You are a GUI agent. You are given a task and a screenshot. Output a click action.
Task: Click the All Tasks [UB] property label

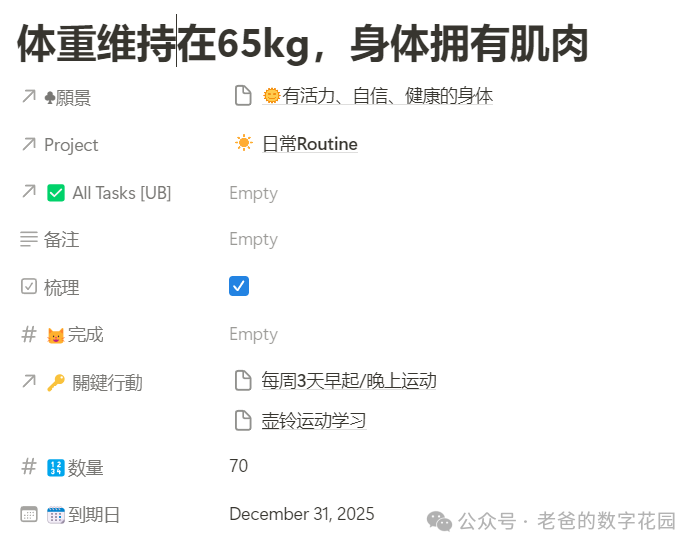click(x=121, y=193)
